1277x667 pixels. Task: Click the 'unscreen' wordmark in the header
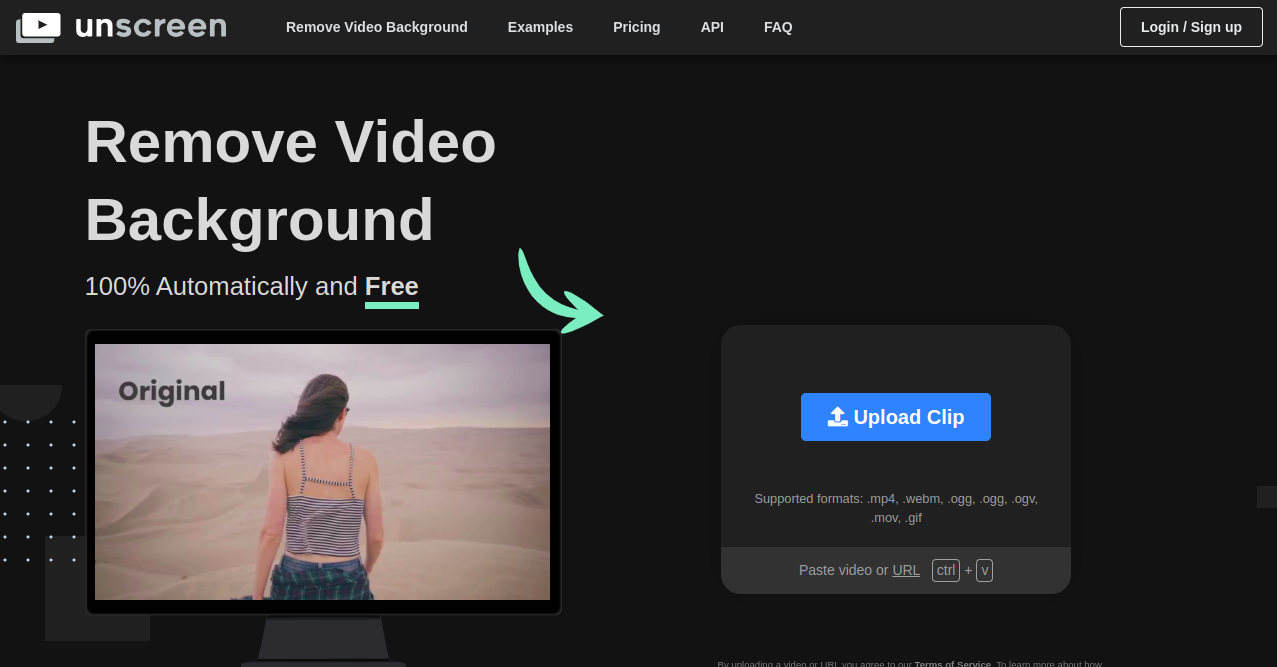pos(150,27)
